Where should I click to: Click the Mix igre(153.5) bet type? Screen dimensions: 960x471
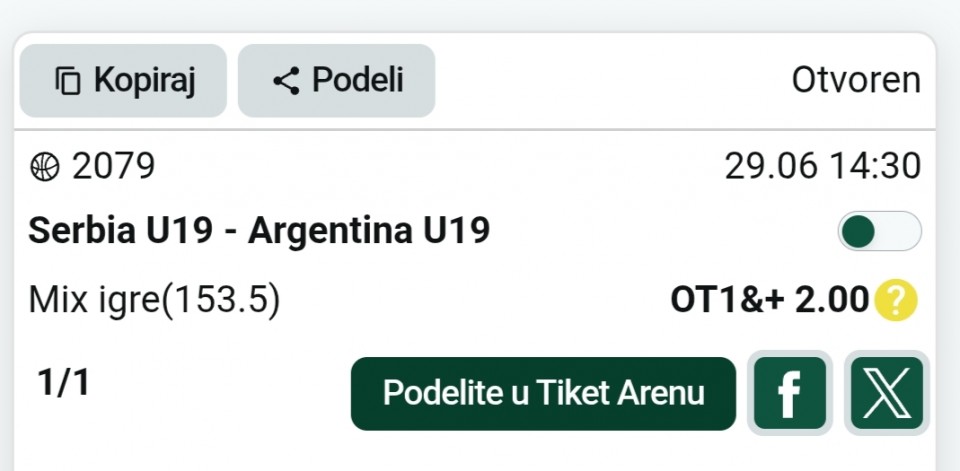click(x=154, y=301)
